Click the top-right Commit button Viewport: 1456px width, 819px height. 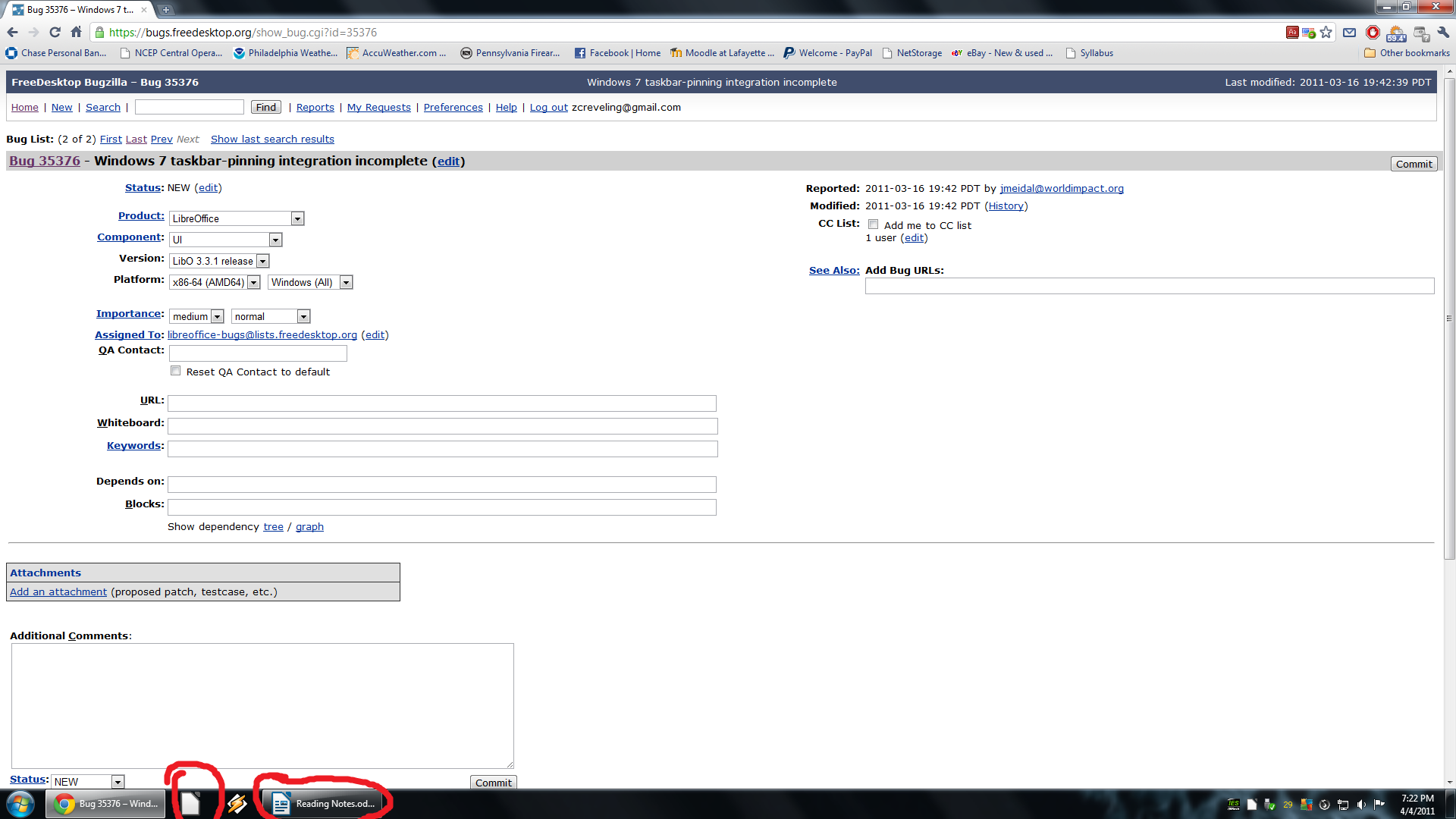(x=1414, y=164)
